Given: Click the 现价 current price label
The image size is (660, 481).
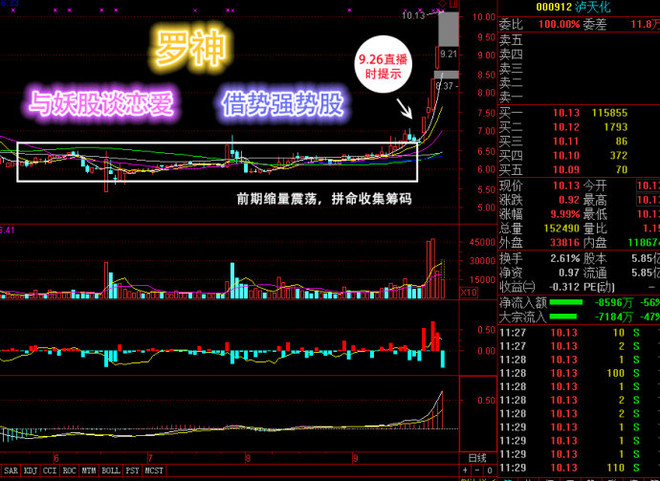Looking at the screenshot, I should tap(511, 186).
